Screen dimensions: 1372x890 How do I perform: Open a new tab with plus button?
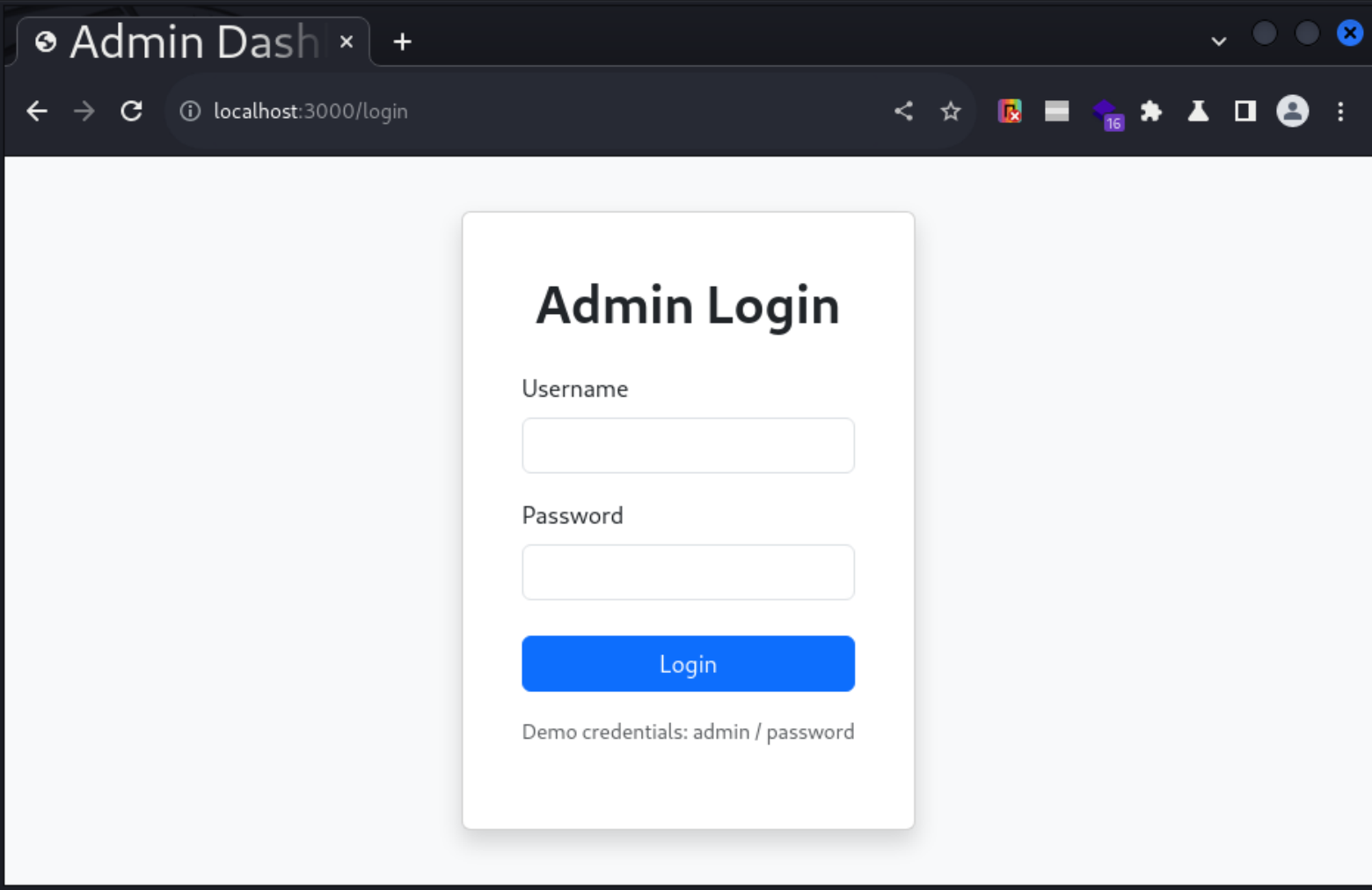403,41
